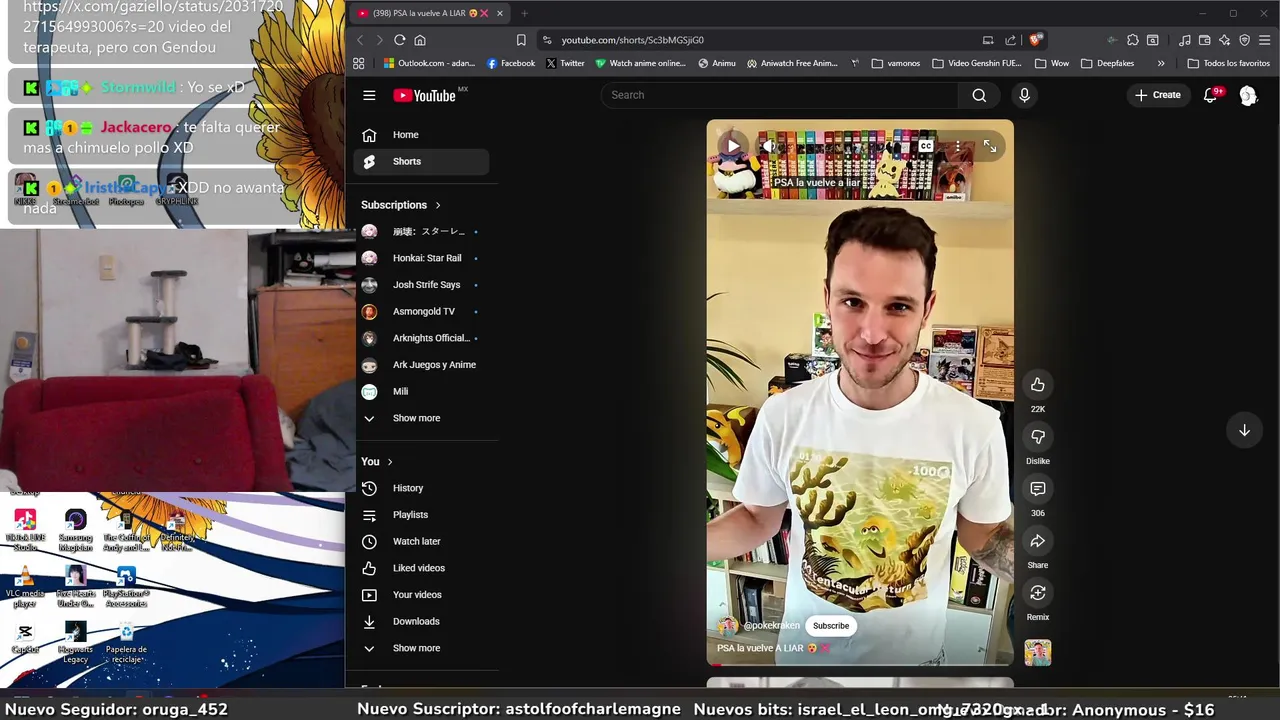Go to the next short arrow
The image size is (1280, 720).
(1244, 430)
